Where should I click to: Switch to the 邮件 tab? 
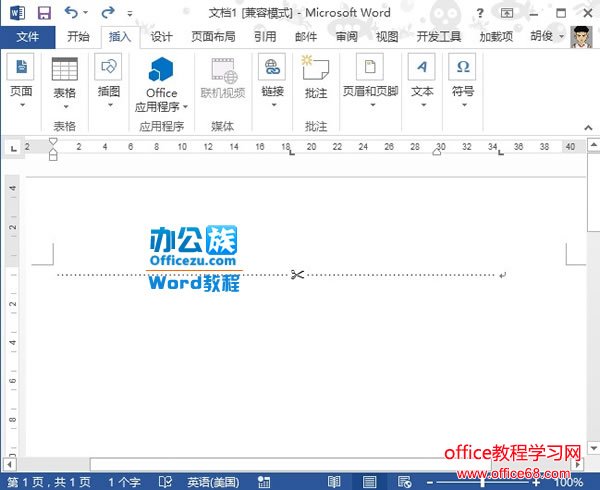point(306,37)
